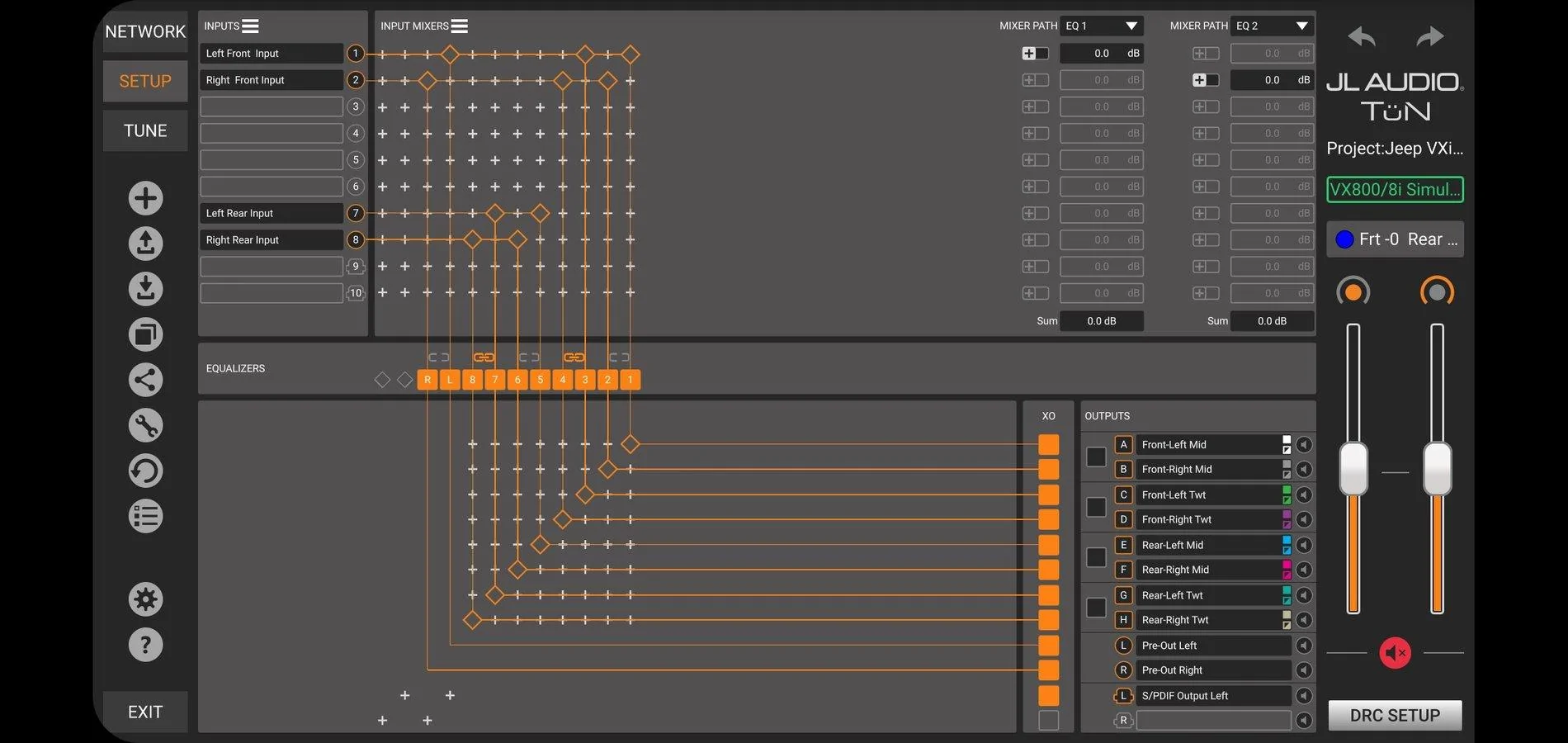Link equalizers 2 and 1 via chain icon

point(619,357)
